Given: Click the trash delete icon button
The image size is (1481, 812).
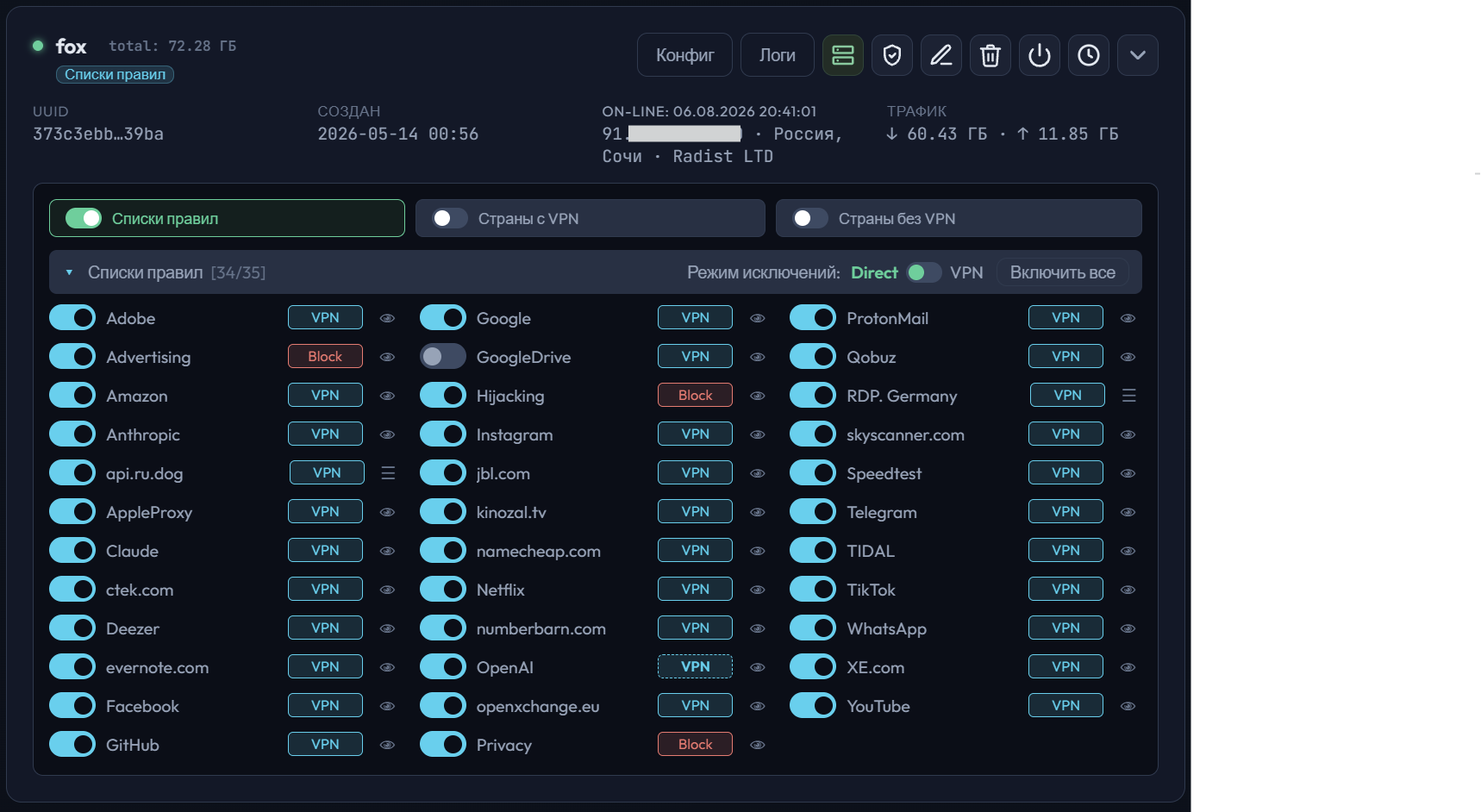Looking at the screenshot, I should pyautogui.click(x=990, y=55).
